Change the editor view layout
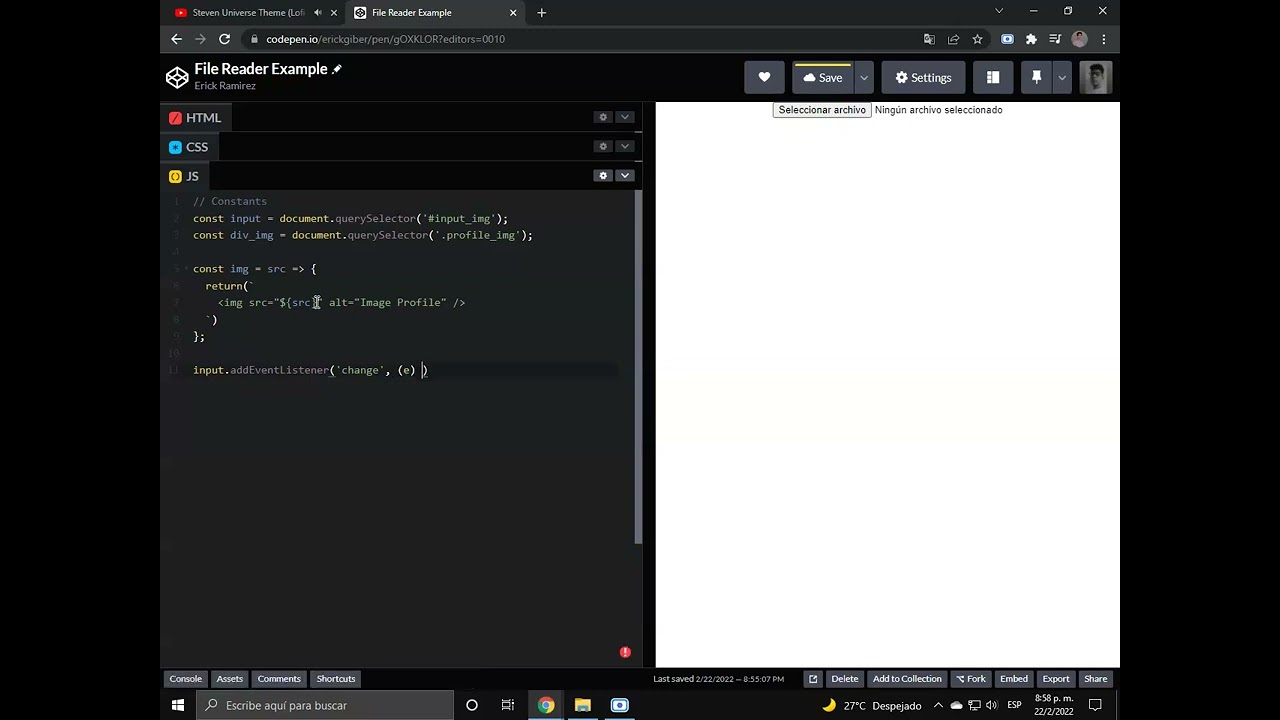Image resolution: width=1280 pixels, height=720 pixels. [993, 77]
